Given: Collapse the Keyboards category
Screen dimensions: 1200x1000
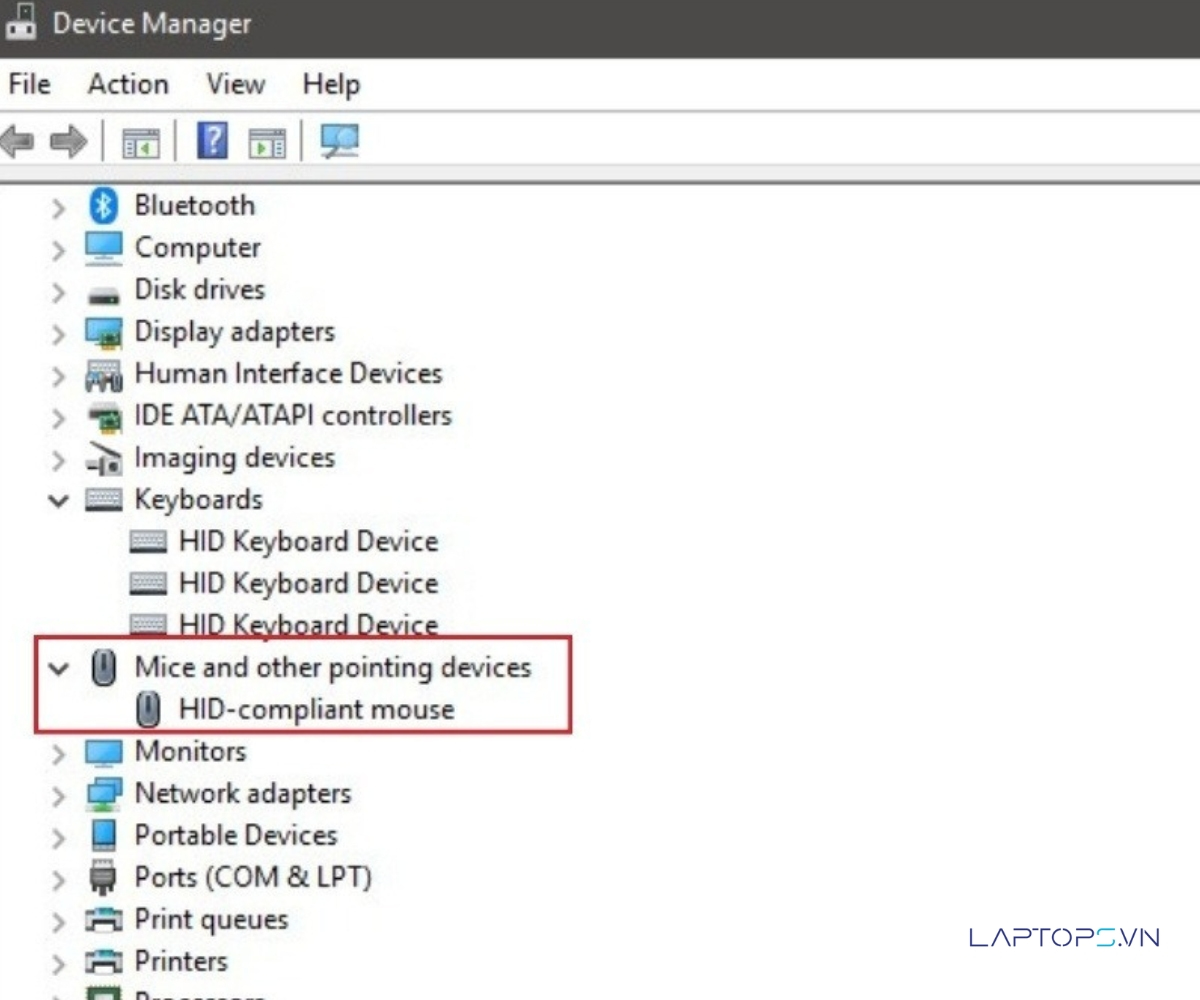Looking at the screenshot, I should click(x=59, y=500).
